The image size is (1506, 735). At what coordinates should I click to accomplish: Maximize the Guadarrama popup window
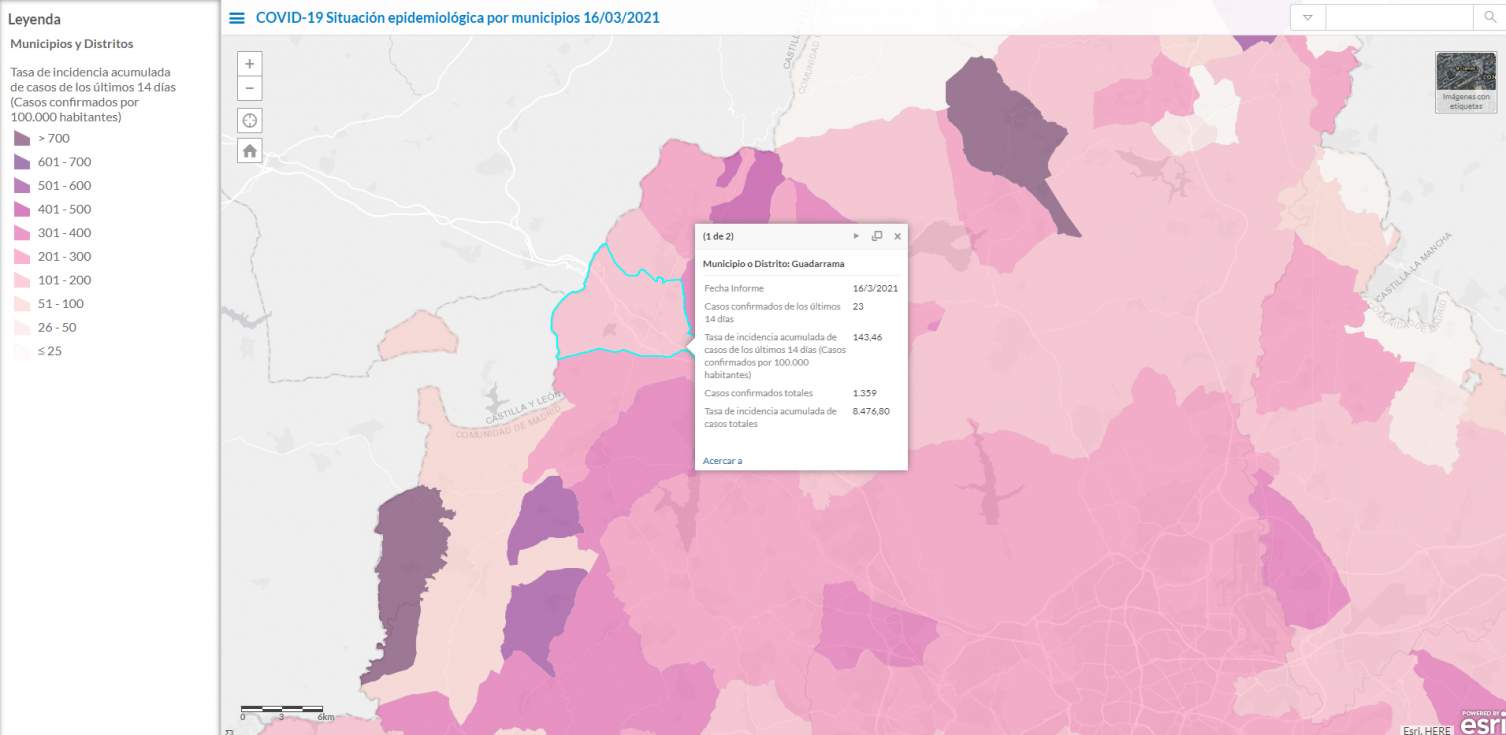877,236
